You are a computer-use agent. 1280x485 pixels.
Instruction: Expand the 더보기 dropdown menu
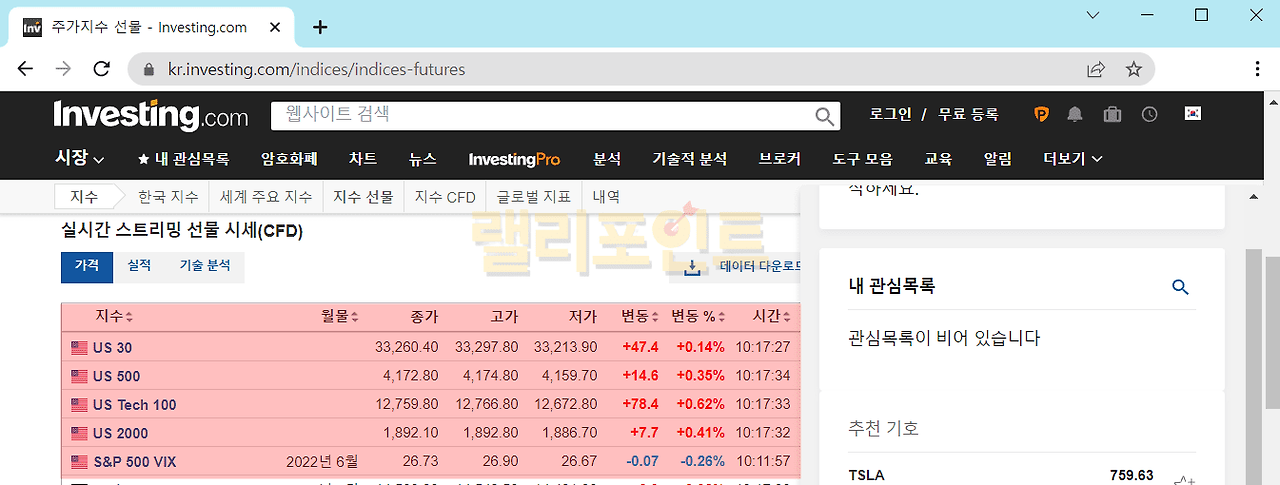click(x=1072, y=158)
